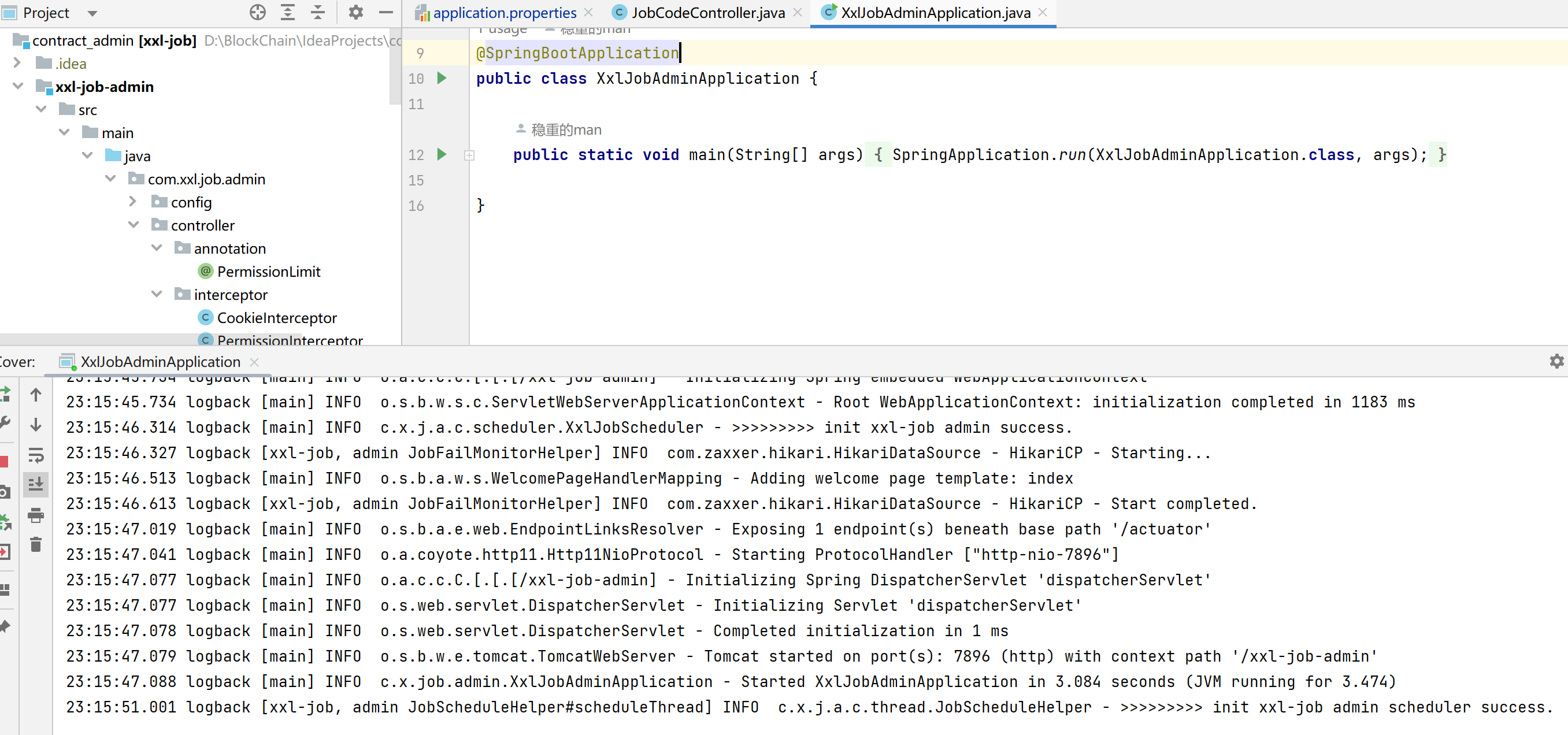Expand the .idea folder
The width and height of the screenshot is (1568, 735).
click(x=17, y=62)
